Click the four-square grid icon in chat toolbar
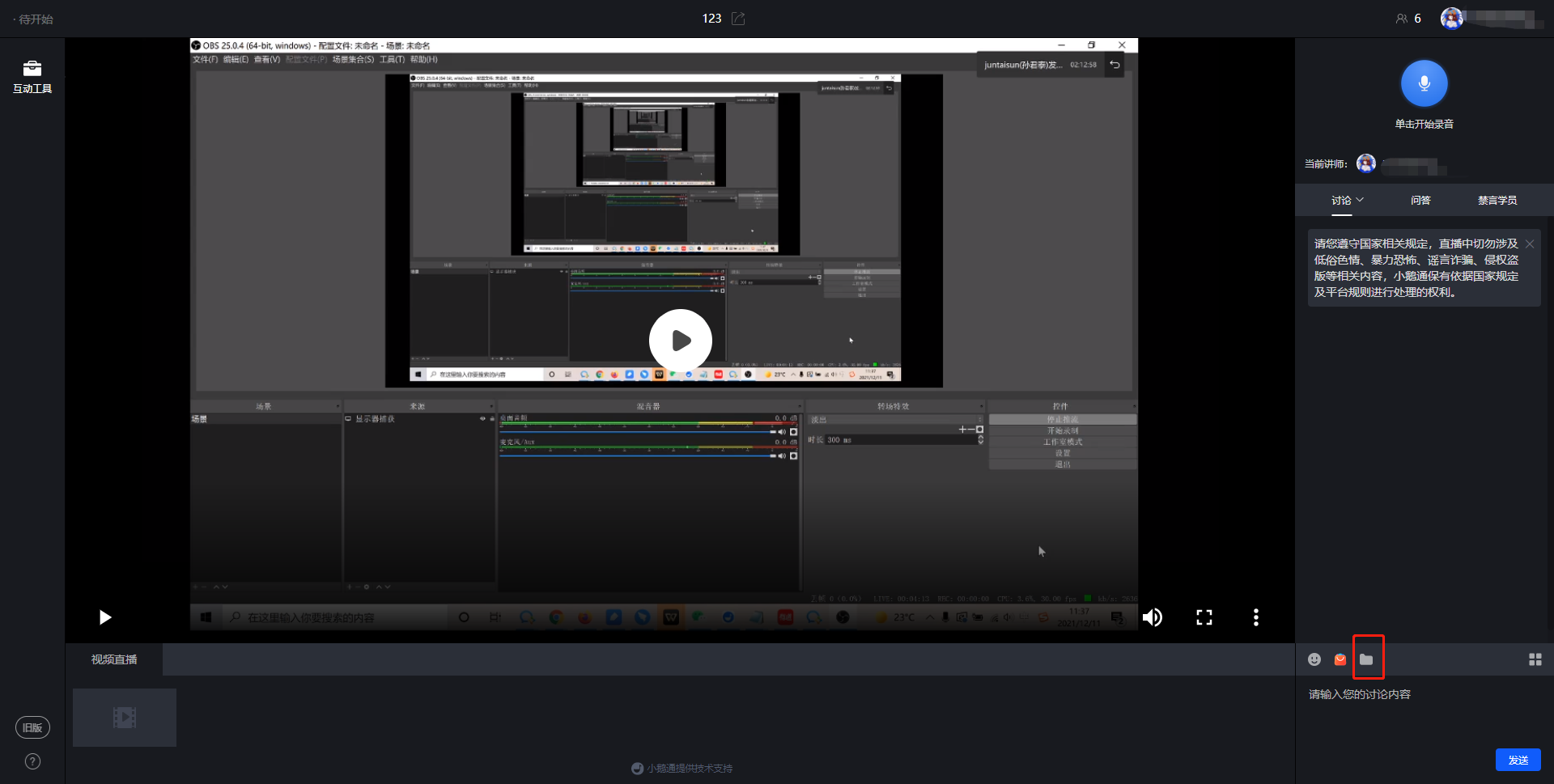Viewport: 1554px width, 784px height. tap(1535, 659)
